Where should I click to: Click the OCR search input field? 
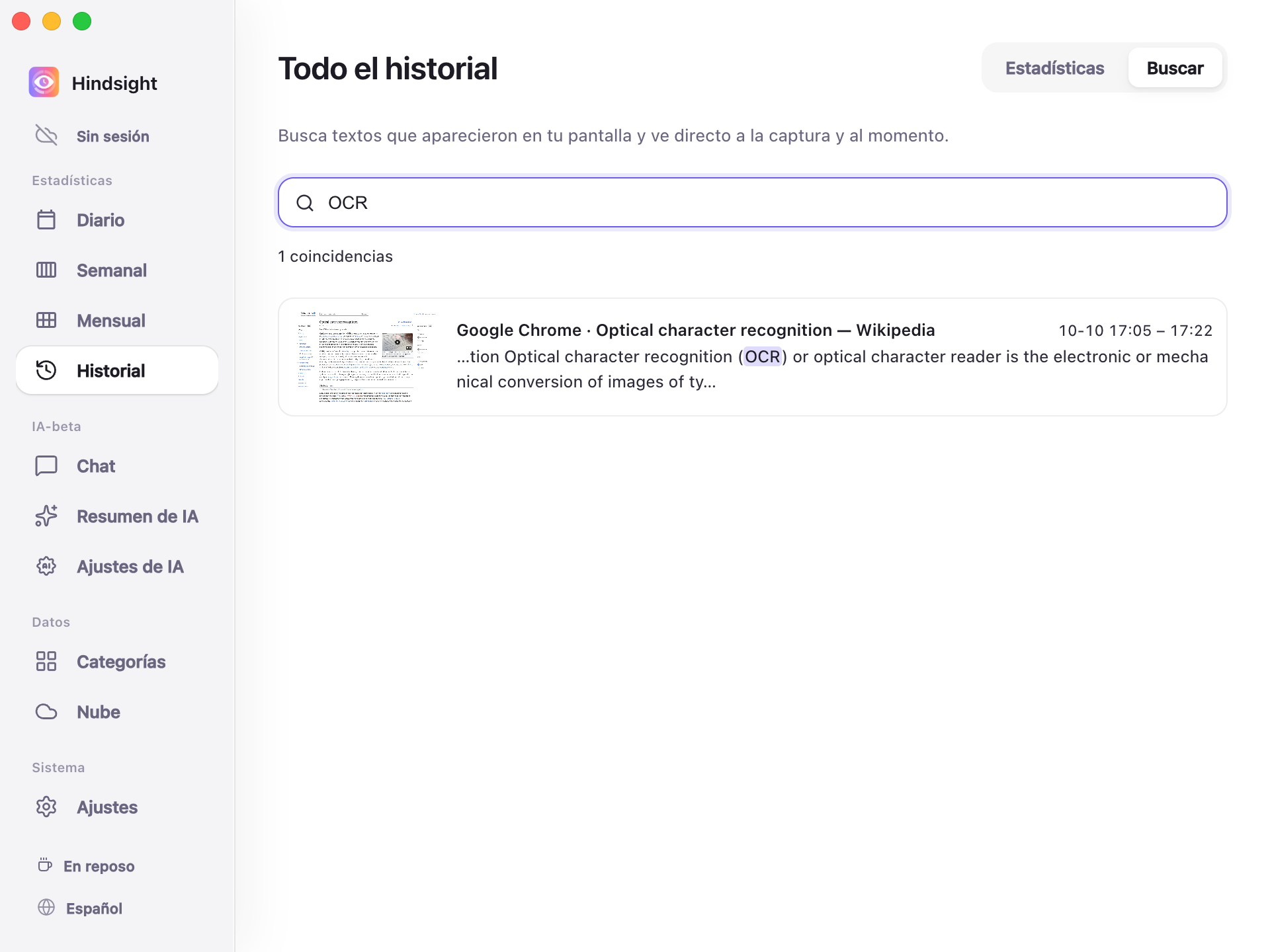[752, 202]
